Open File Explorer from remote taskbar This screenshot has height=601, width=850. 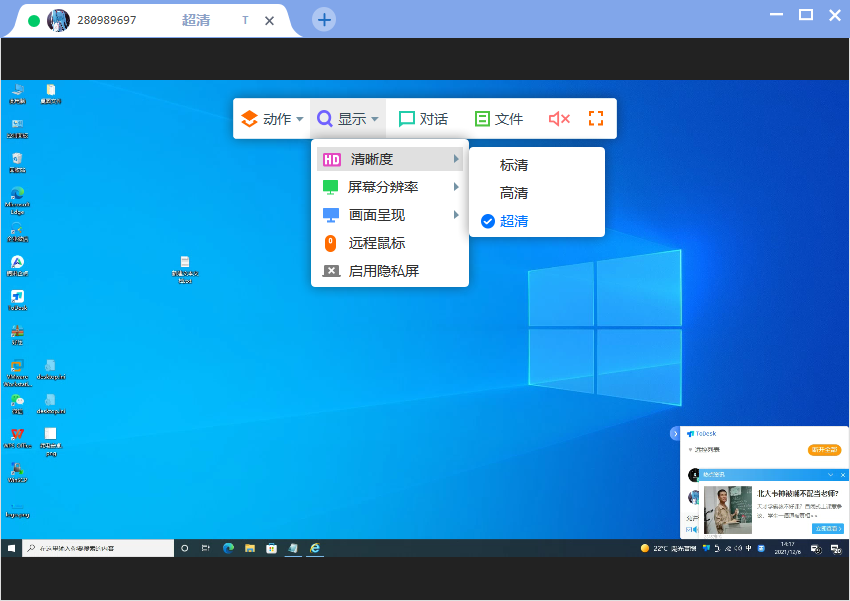(x=250, y=548)
